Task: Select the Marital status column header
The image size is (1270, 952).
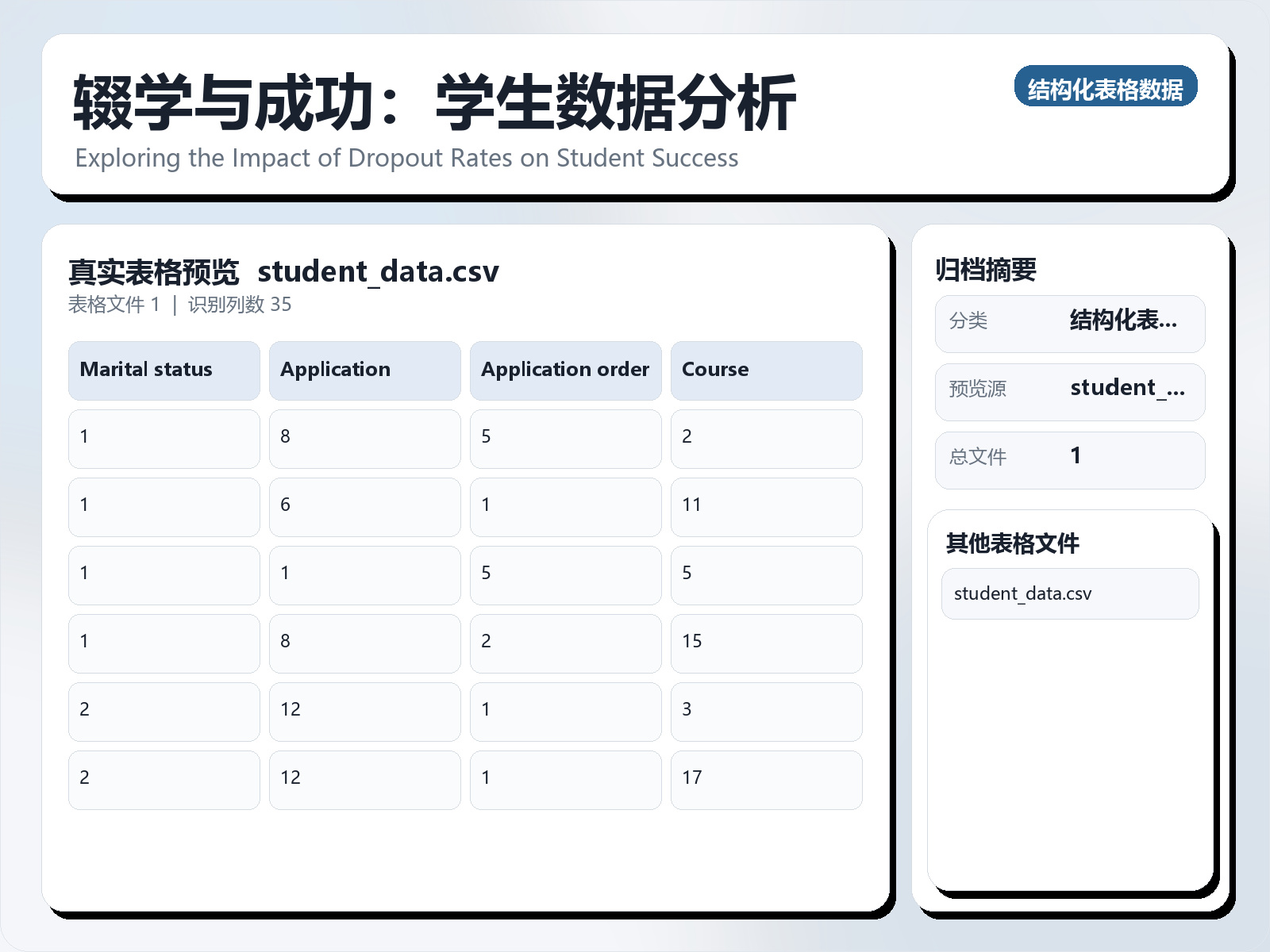Action: [x=164, y=370]
